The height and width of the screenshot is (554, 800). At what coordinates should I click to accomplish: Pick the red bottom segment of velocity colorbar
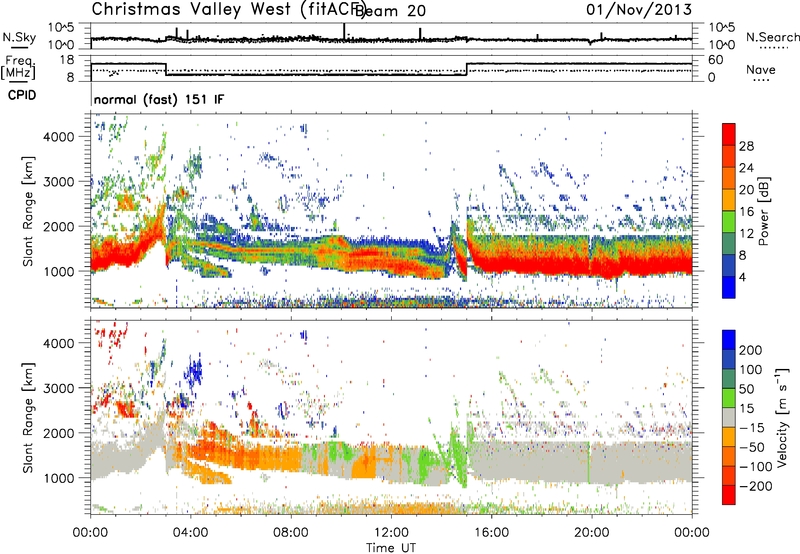[729, 495]
